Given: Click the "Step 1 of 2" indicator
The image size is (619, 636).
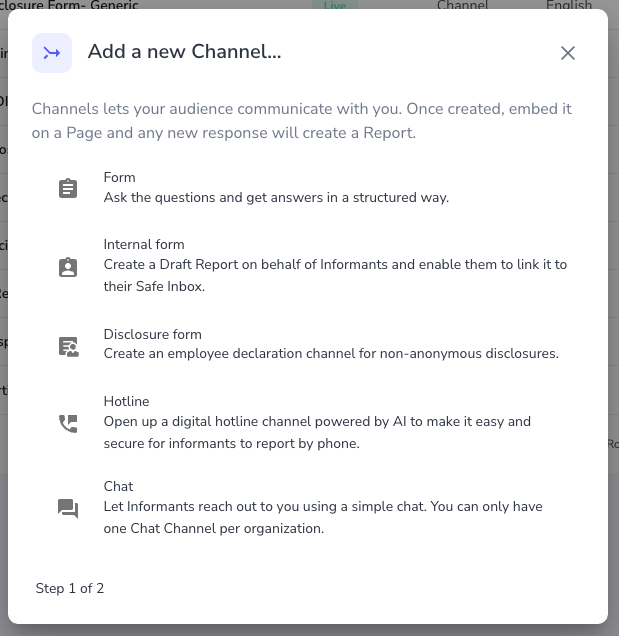Looking at the screenshot, I should [70, 588].
